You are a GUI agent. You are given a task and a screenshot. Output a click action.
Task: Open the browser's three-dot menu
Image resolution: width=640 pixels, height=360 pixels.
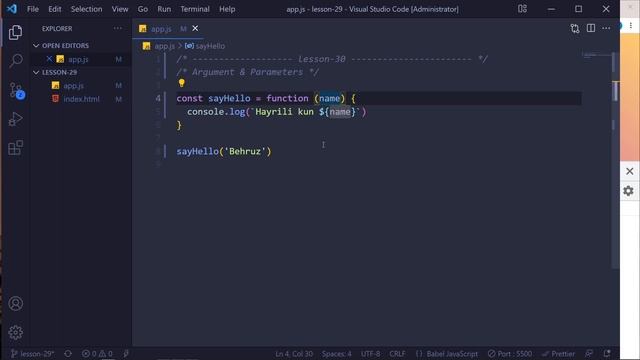631,25
